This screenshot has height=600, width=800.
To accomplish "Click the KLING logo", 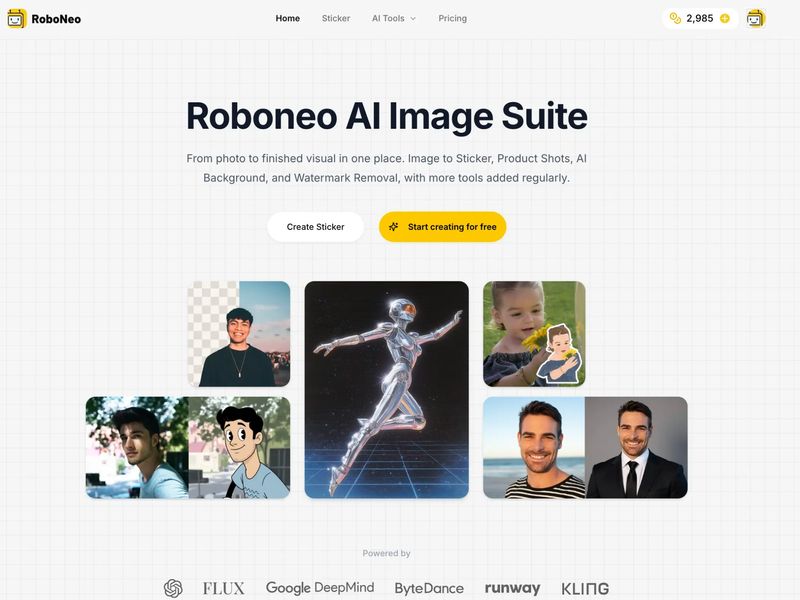I will (585, 588).
